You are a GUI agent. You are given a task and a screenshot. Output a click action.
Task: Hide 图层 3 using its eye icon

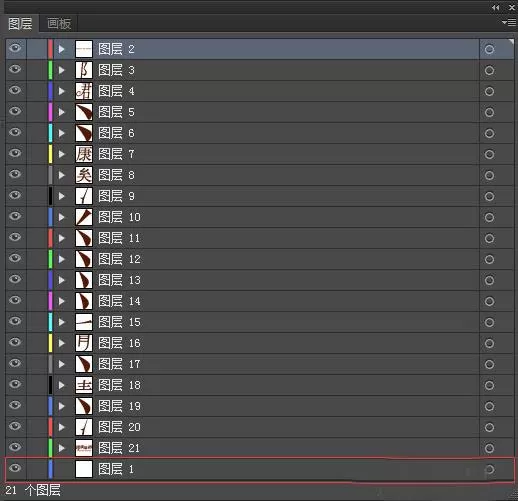(15, 69)
